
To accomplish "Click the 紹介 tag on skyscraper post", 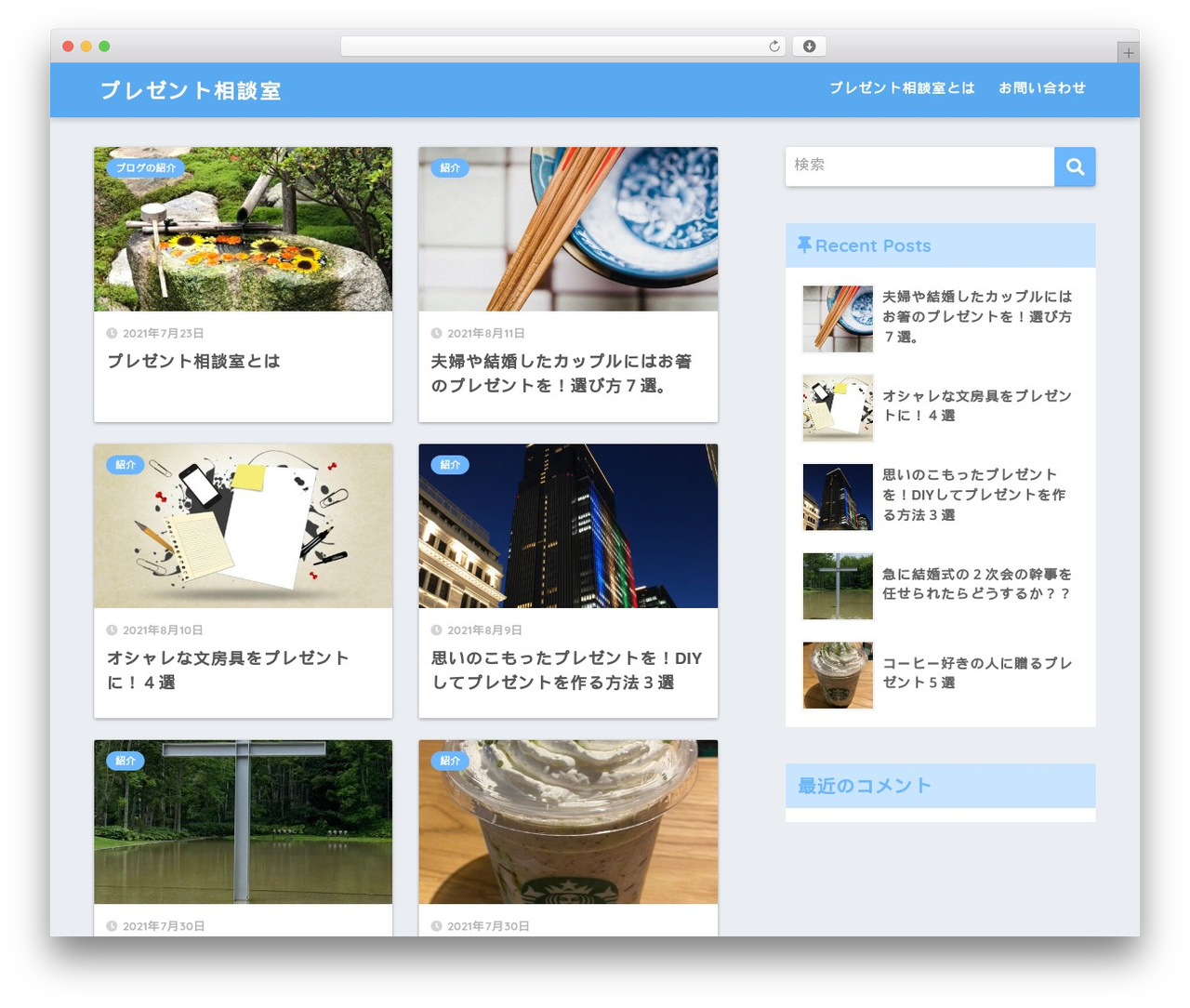I will tap(450, 465).
